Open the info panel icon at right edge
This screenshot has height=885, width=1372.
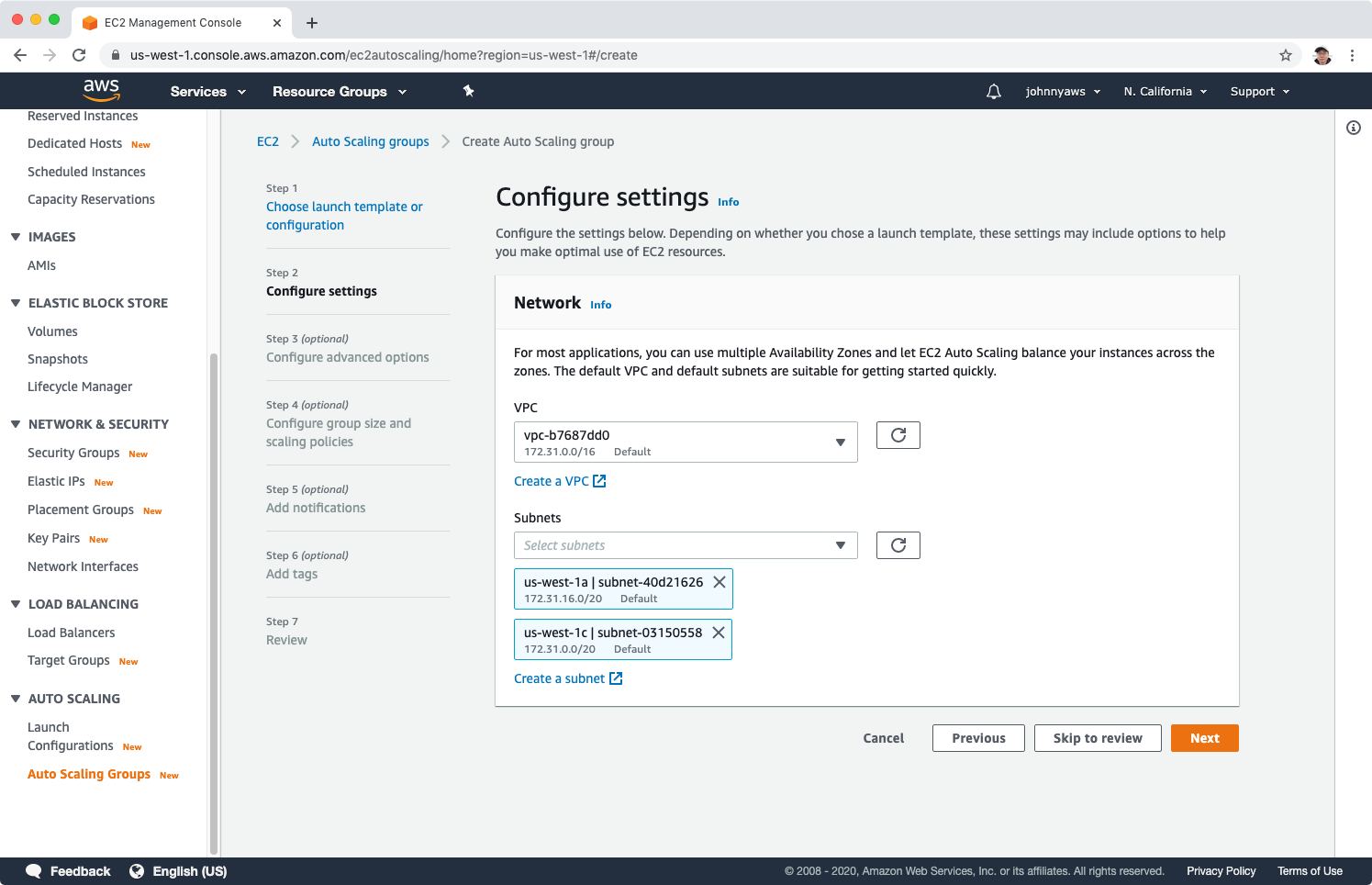1354,128
